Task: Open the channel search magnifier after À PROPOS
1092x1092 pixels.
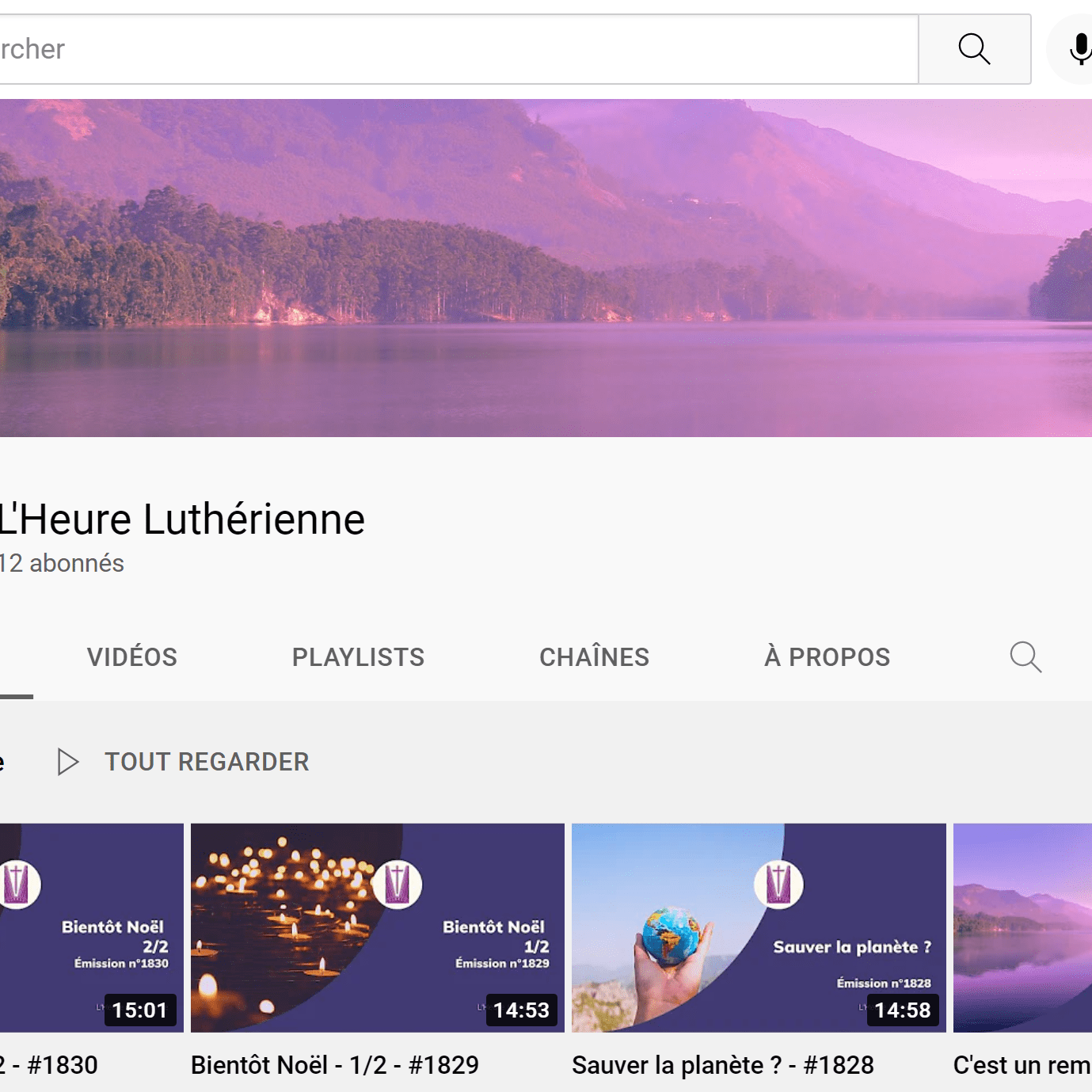Action: point(1025,657)
